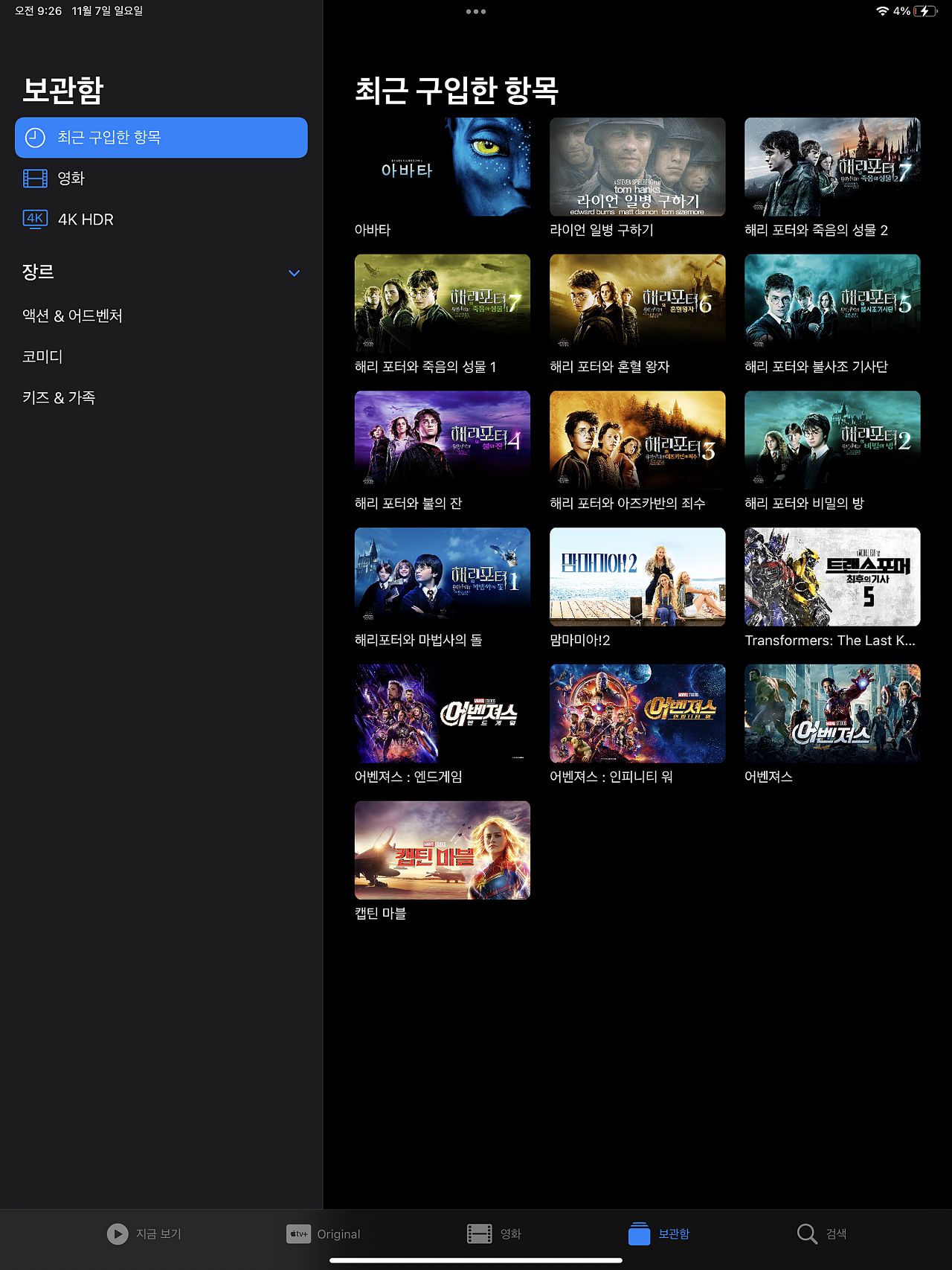
Task: Click the 4K display icon in sidebar
Action: click(x=35, y=219)
